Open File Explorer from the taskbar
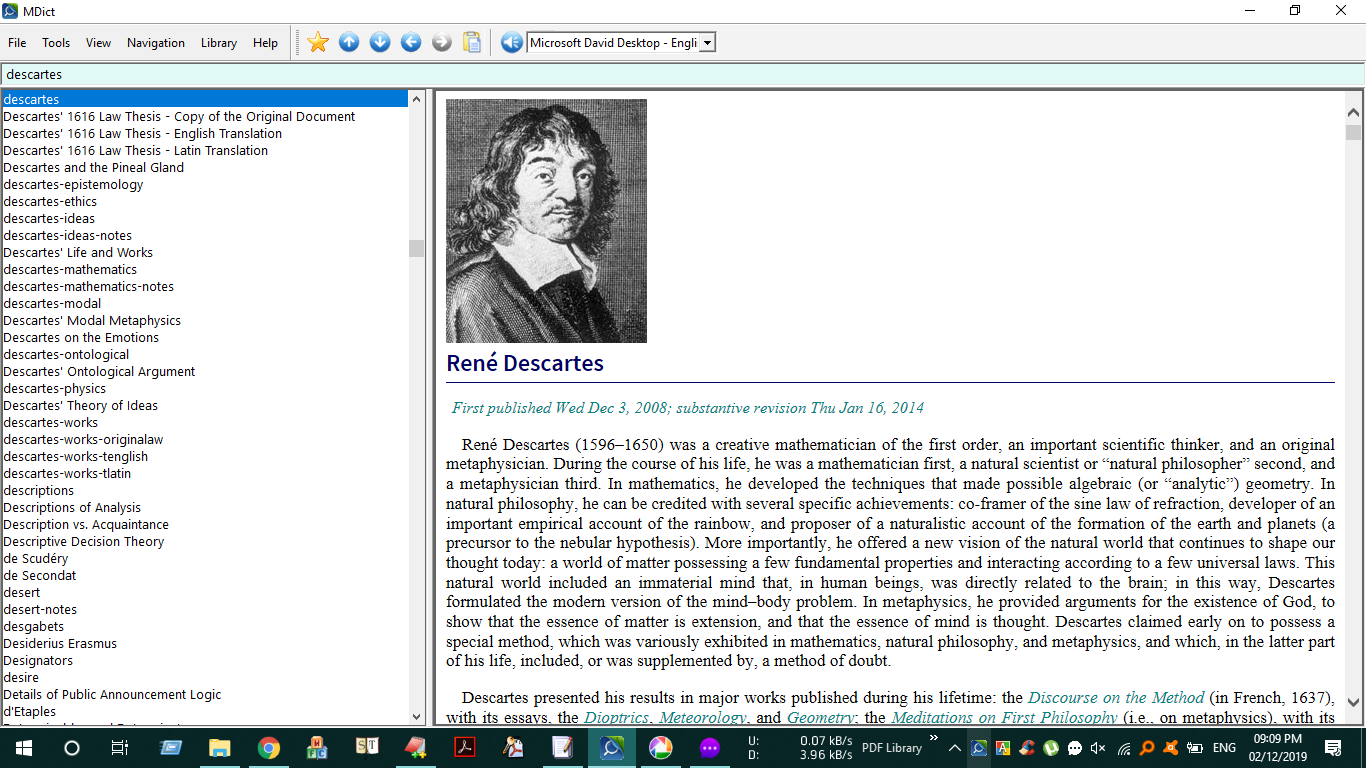This screenshot has height=768, width=1366. tap(219, 748)
